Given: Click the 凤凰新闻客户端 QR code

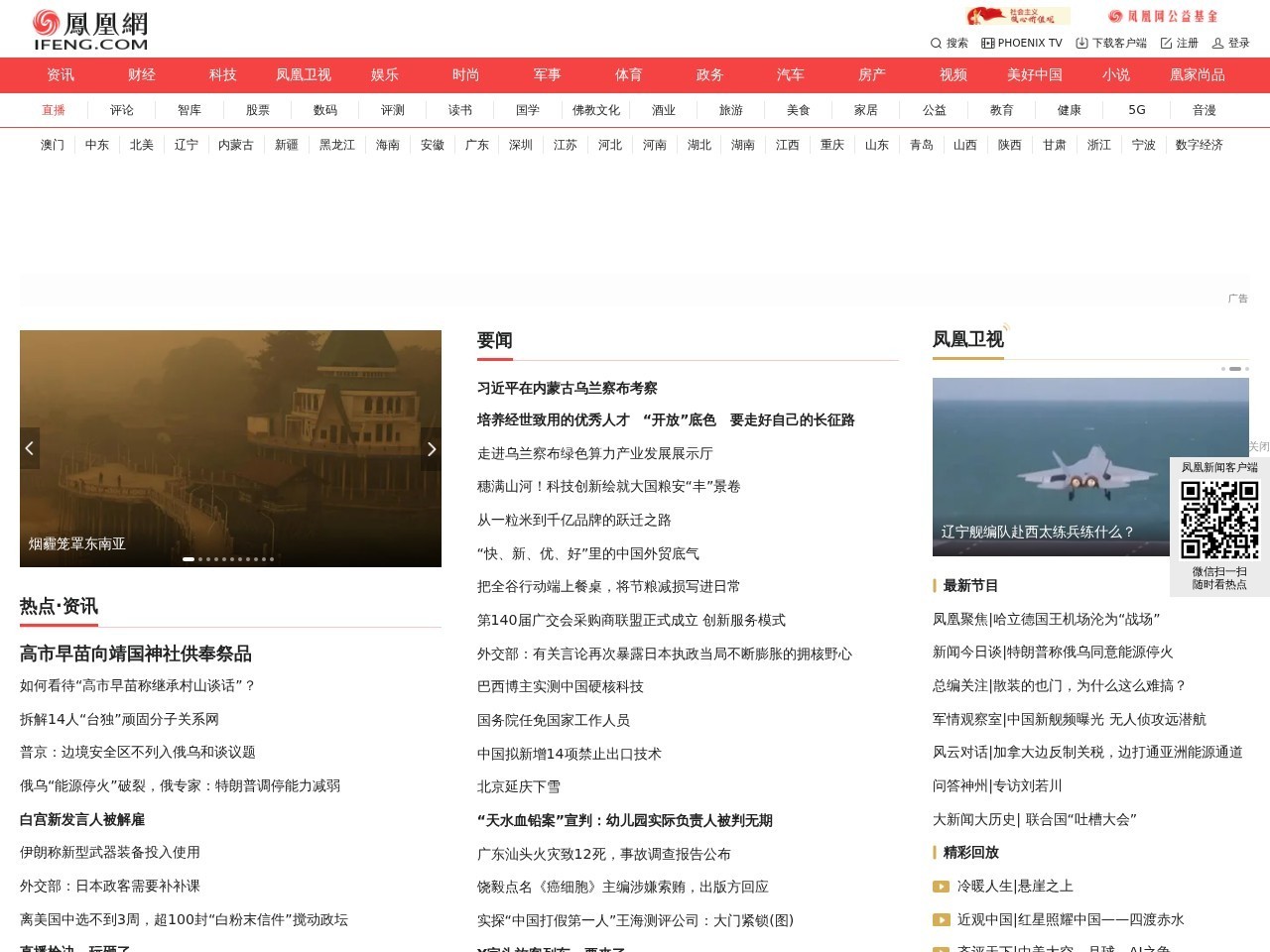Looking at the screenshot, I should [x=1219, y=520].
